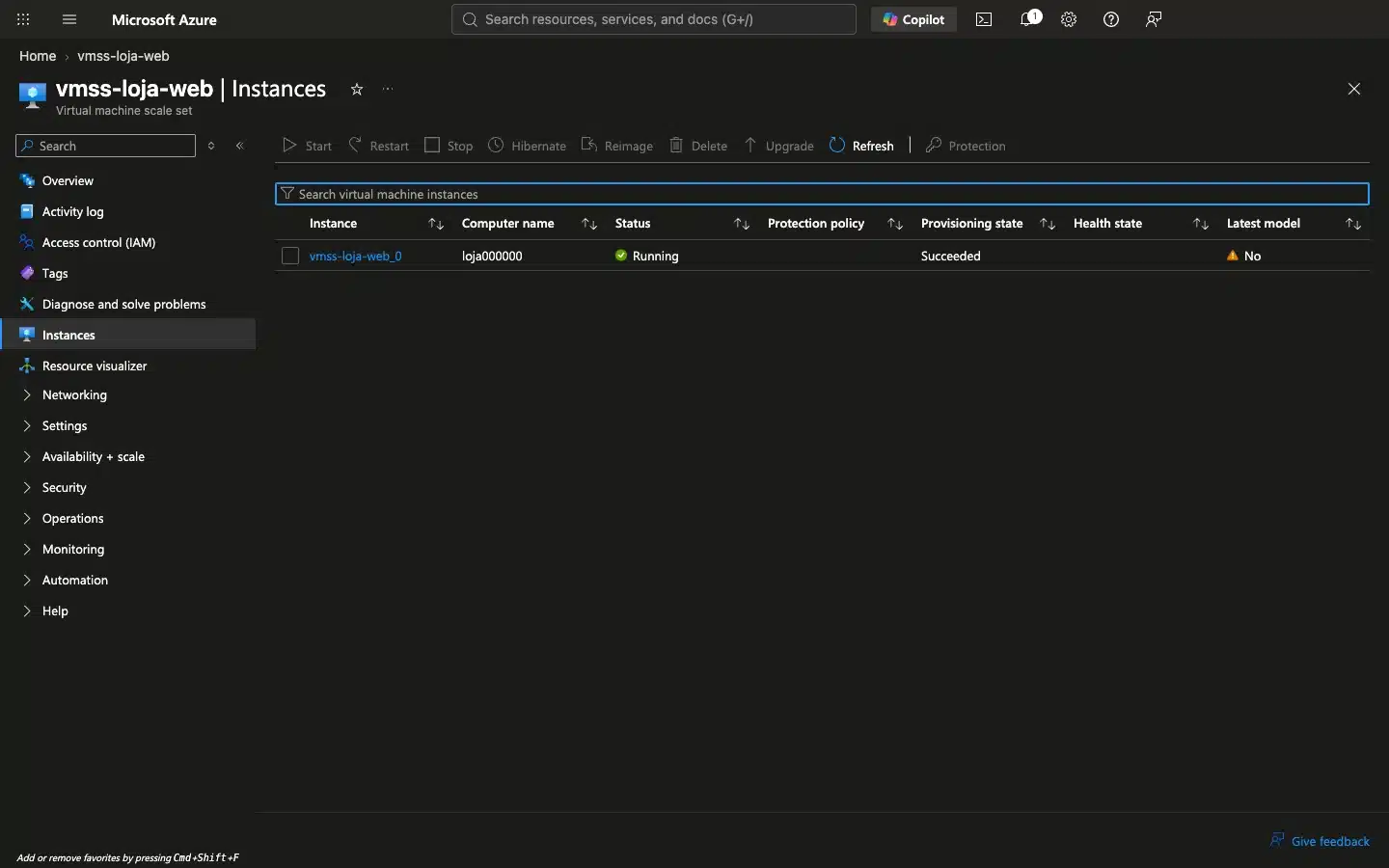This screenshot has height=868, width=1389.
Task: Click the Reimage toolbar button
Action: click(x=617, y=146)
